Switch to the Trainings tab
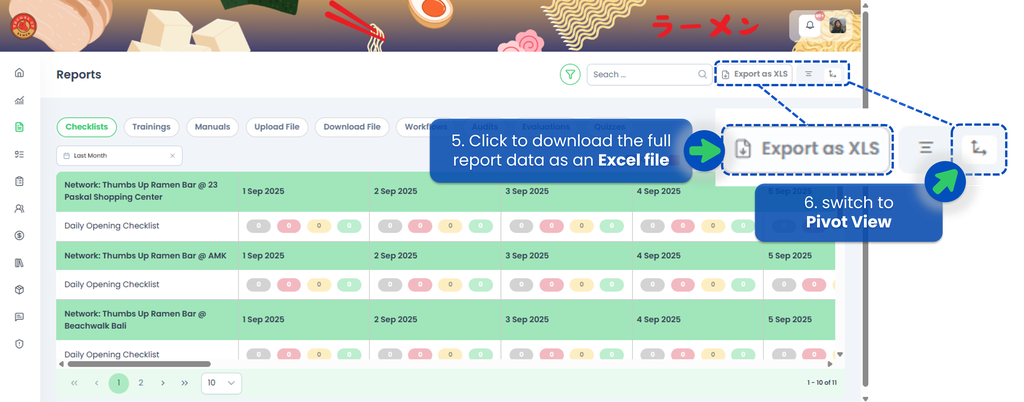The height and width of the screenshot is (402, 1024). click(x=152, y=127)
